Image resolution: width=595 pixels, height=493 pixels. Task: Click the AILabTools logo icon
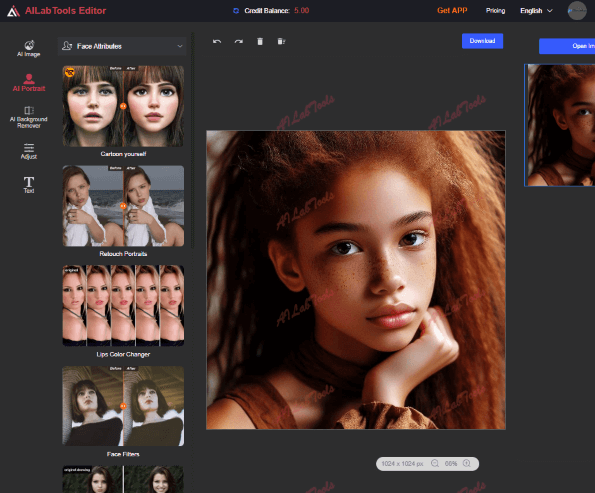[13, 11]
